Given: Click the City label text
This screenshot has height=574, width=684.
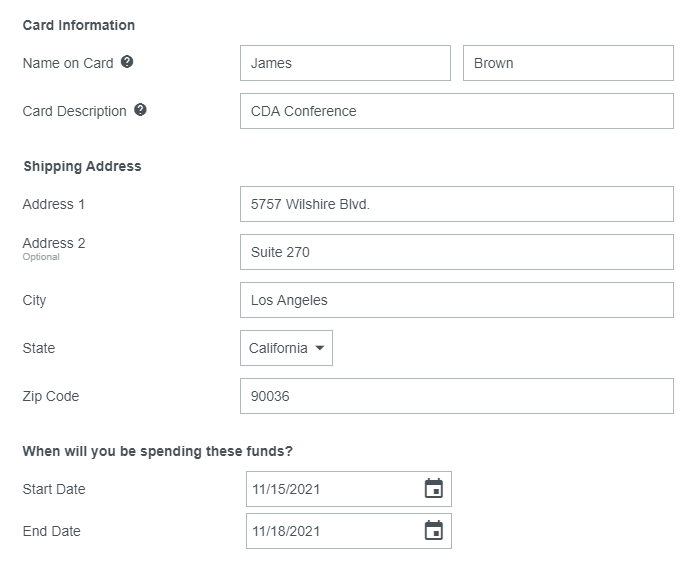Looking at the screenshot, I should tap(34, 300).
